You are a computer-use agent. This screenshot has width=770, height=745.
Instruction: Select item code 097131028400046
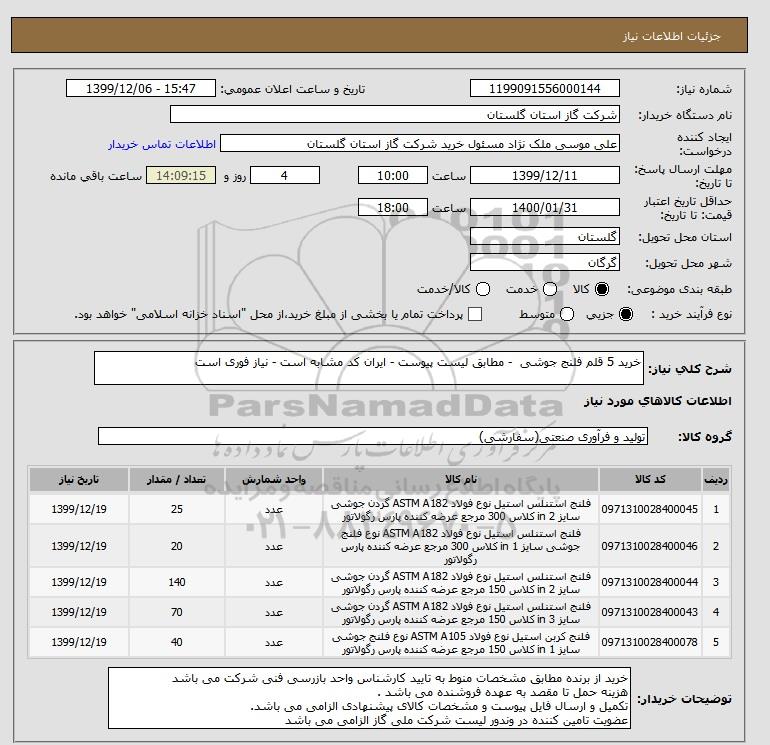coord(649,546)
